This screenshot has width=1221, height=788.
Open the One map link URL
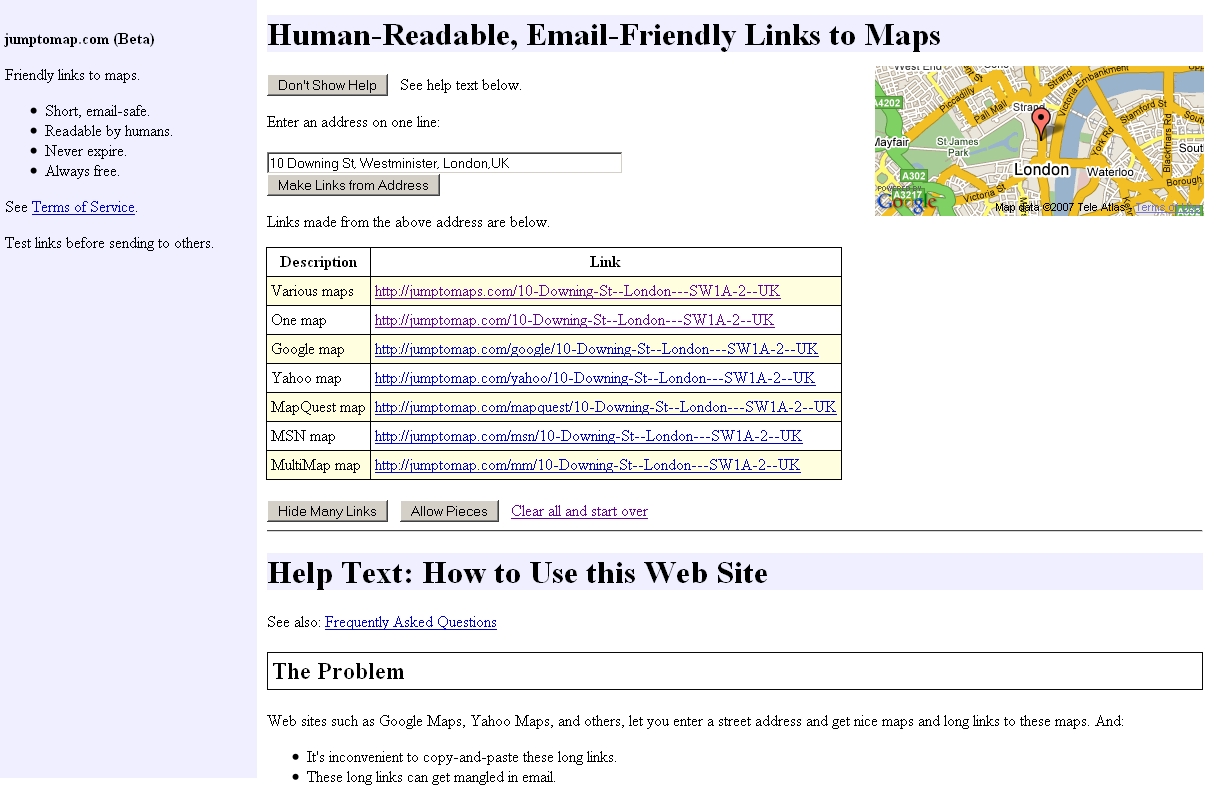[x=574, y=320]
